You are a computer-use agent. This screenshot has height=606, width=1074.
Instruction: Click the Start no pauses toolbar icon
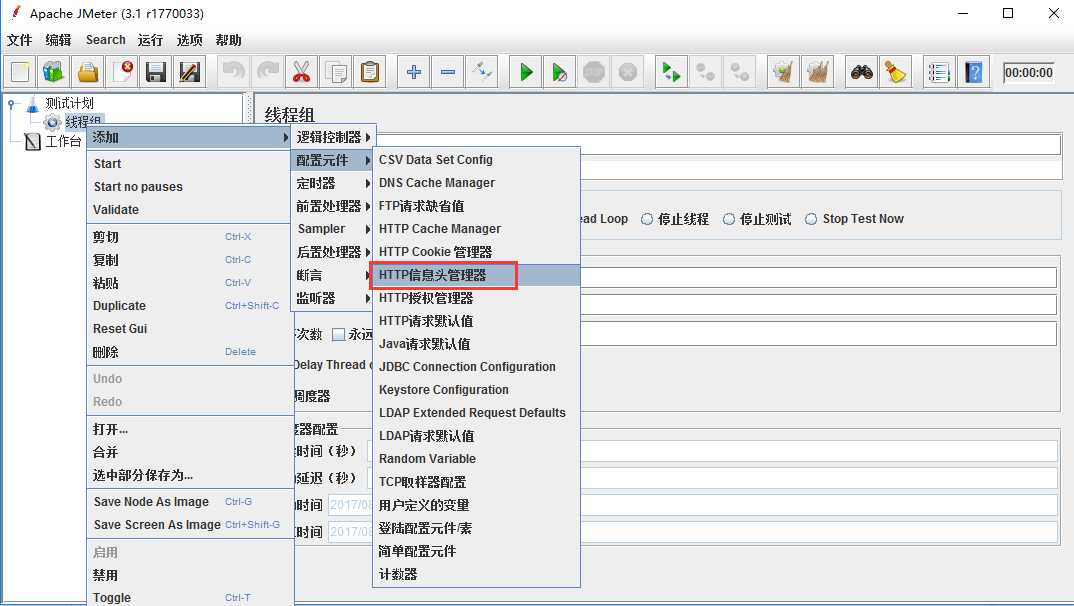[x=560, y=72]
